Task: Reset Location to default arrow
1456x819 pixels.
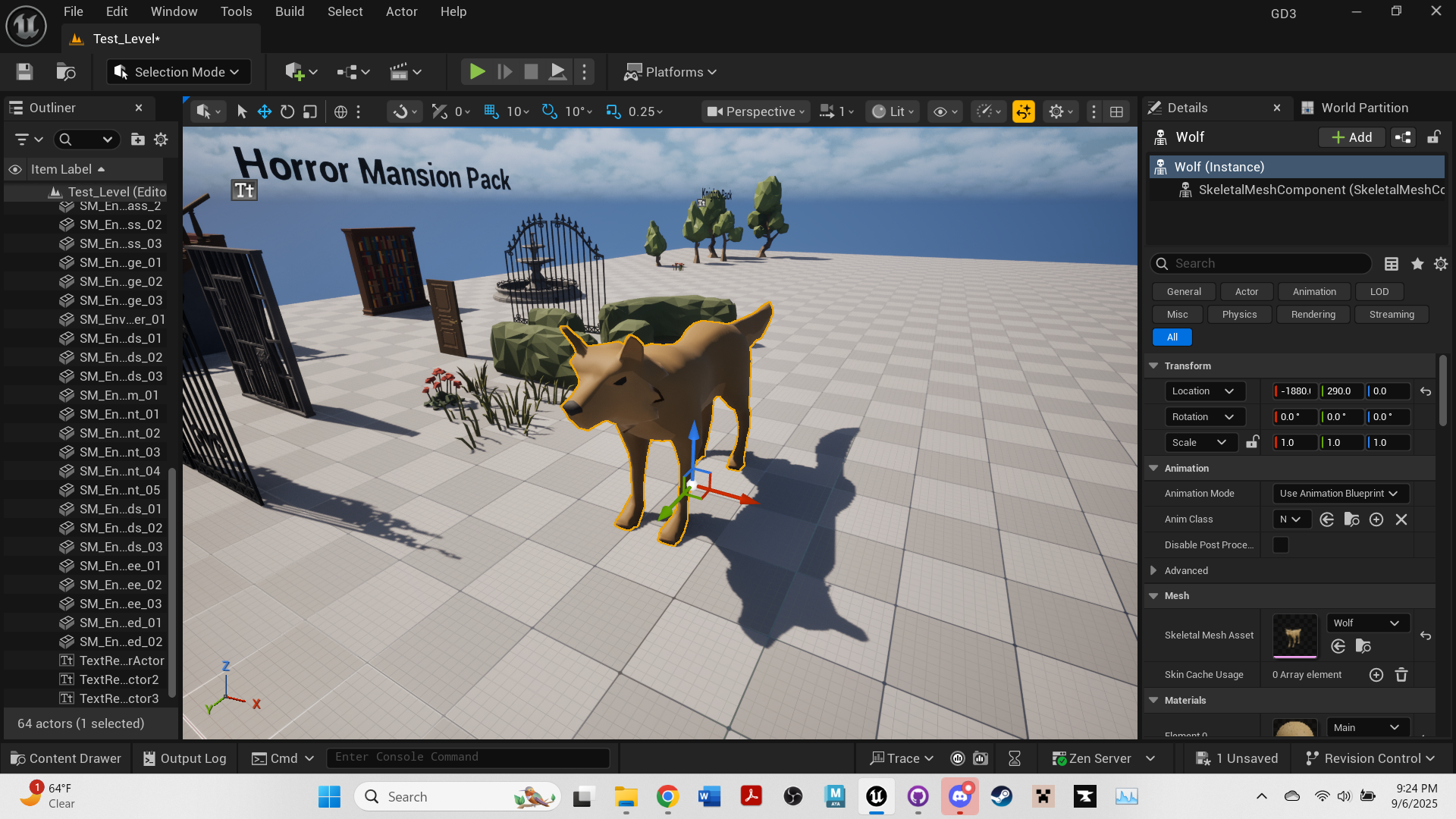Action: pos(1426,392)
